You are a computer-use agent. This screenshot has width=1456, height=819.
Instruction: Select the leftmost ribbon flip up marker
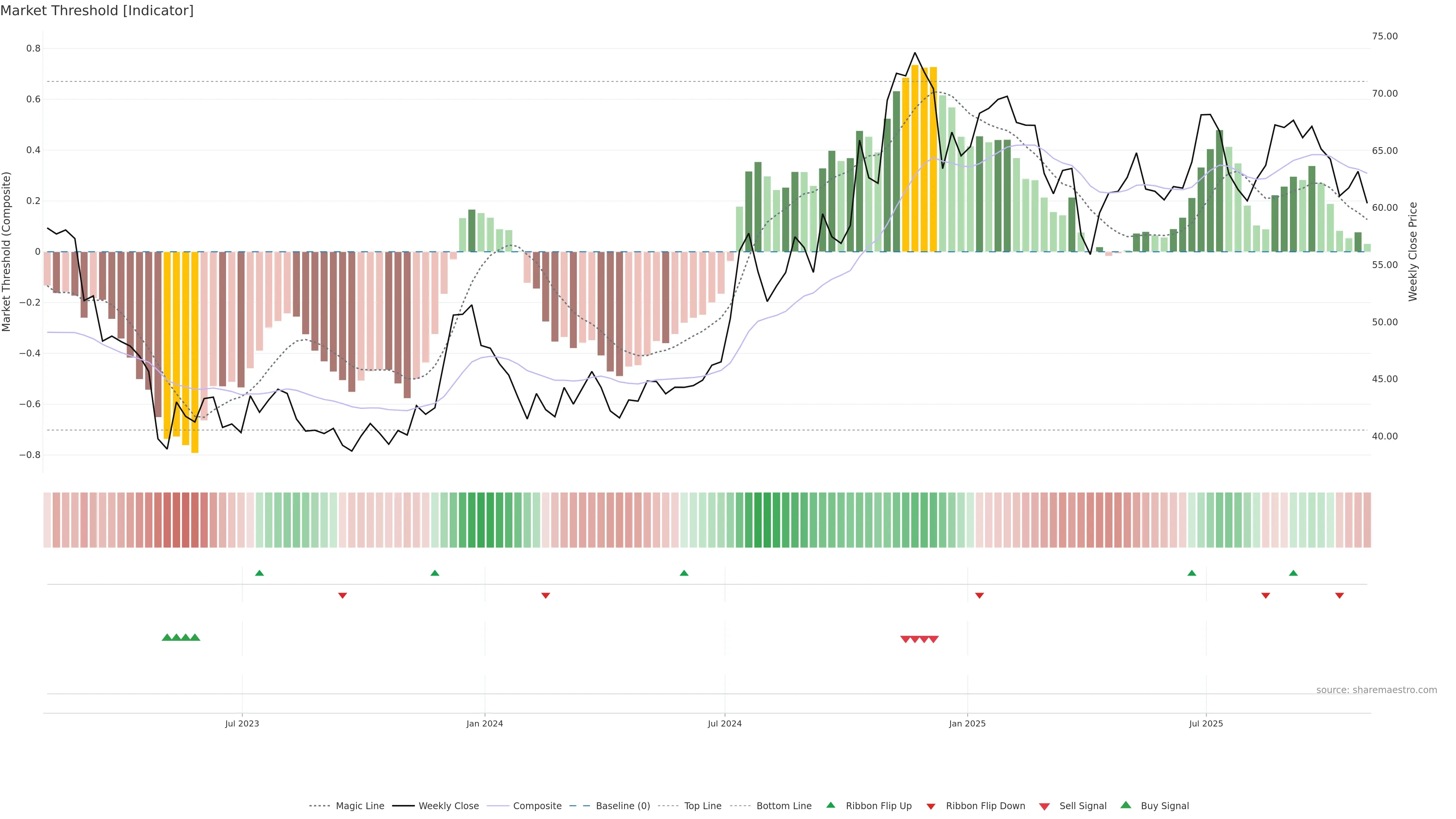[x=259, y=573]
